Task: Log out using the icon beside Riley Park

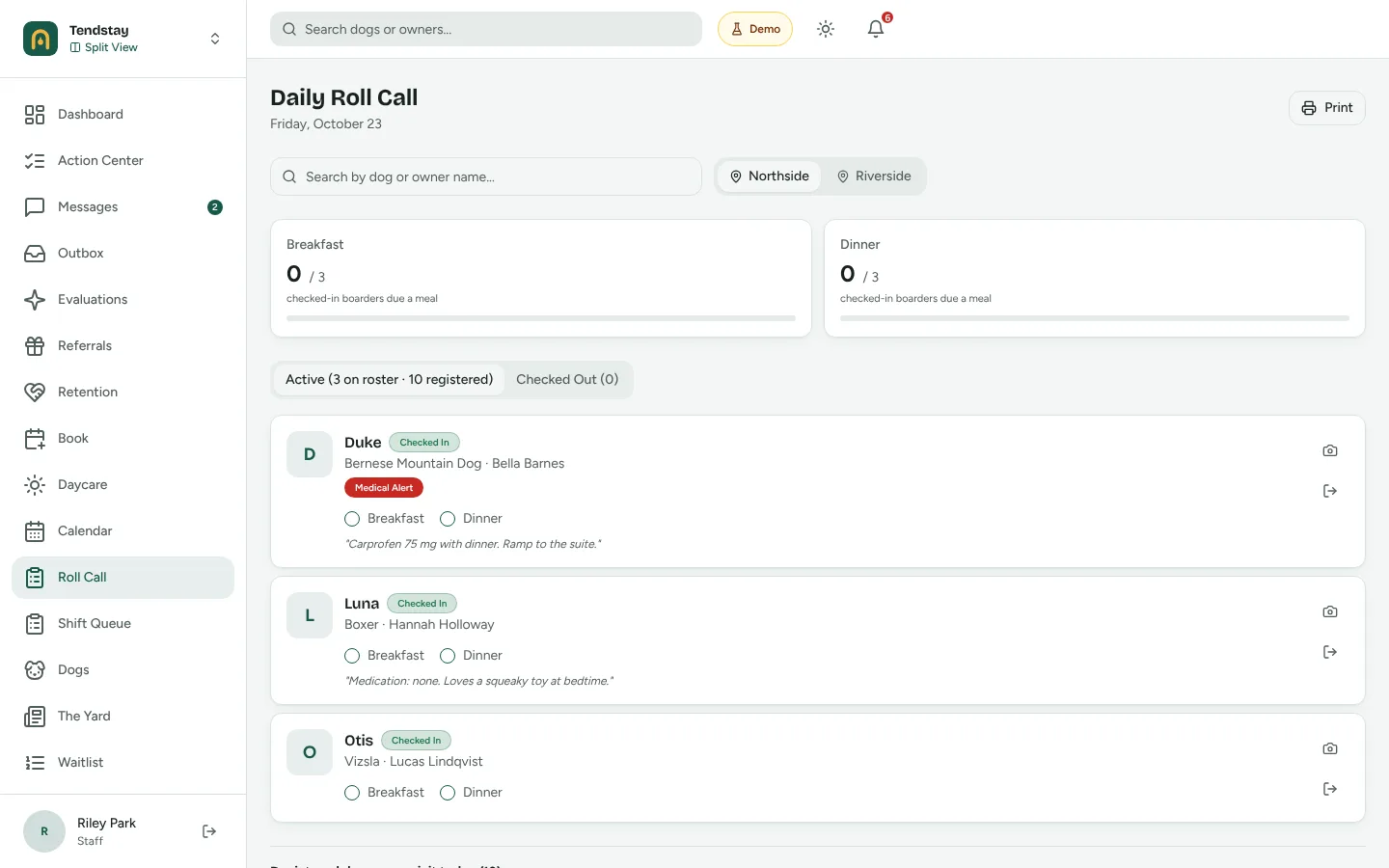Action: (x=209, y=831)
